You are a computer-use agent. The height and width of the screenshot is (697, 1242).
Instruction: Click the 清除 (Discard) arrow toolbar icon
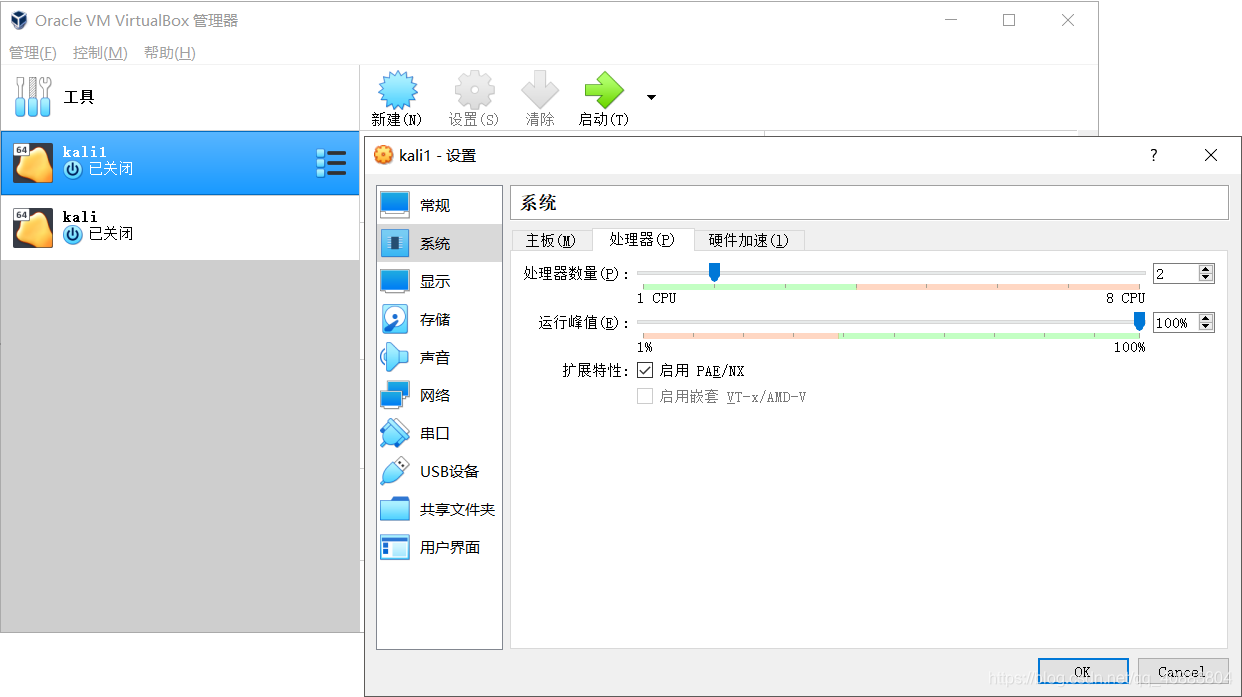540,91
